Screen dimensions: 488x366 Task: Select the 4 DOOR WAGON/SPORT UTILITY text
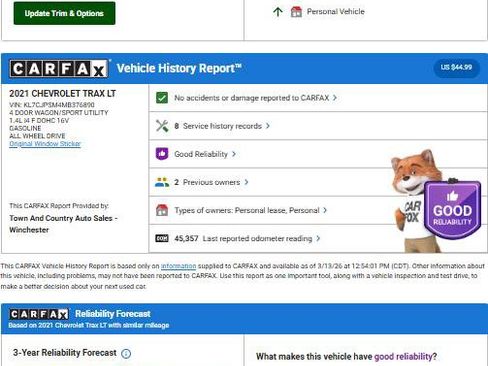pyautogui.click(x=59, y=113)
